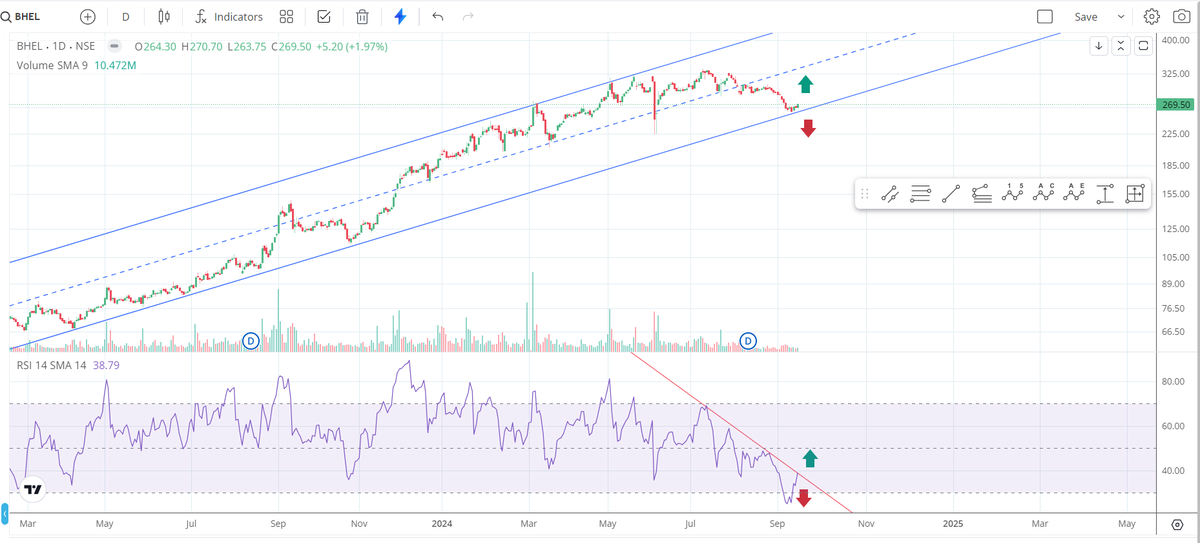Image resolution: width=1200 pixels, height=543 pixels.
Task: Grab the drawing toolbar drag handle
Action: [x=865, y=194]
